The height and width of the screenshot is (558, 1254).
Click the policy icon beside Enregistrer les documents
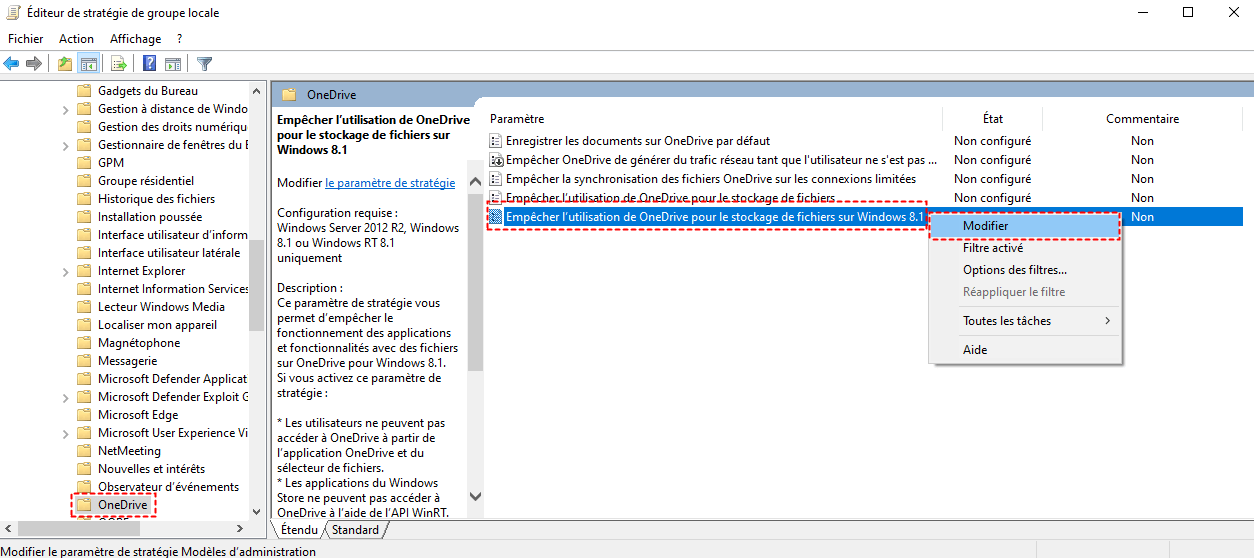(495, 141)
